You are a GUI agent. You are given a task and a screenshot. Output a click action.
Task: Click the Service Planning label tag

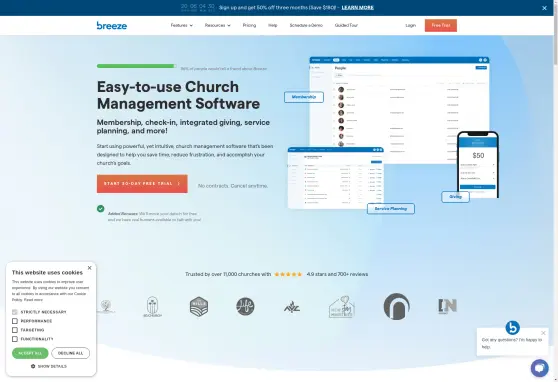391,209
